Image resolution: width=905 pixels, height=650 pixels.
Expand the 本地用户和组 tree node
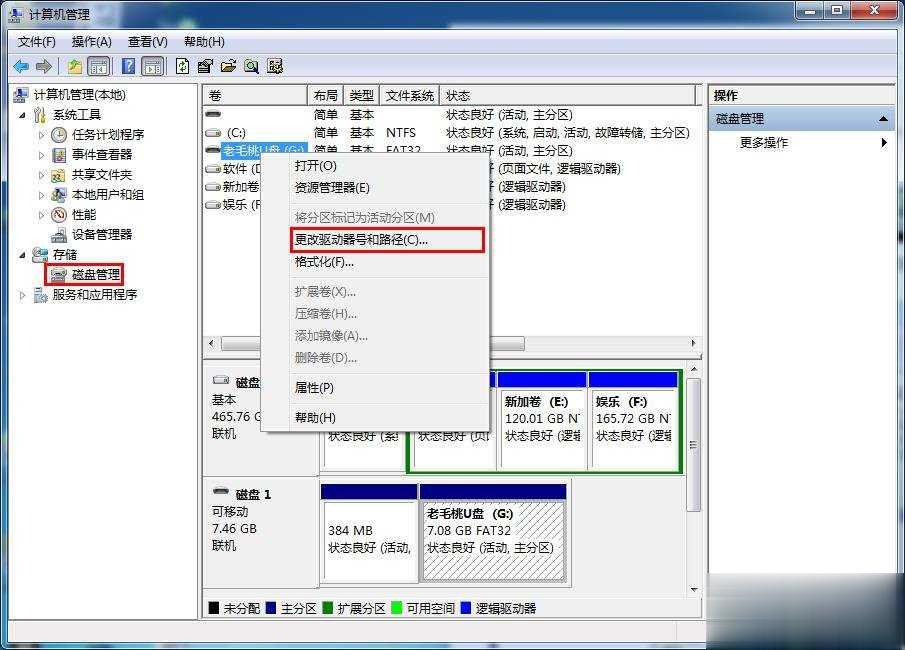coord(41,195)
